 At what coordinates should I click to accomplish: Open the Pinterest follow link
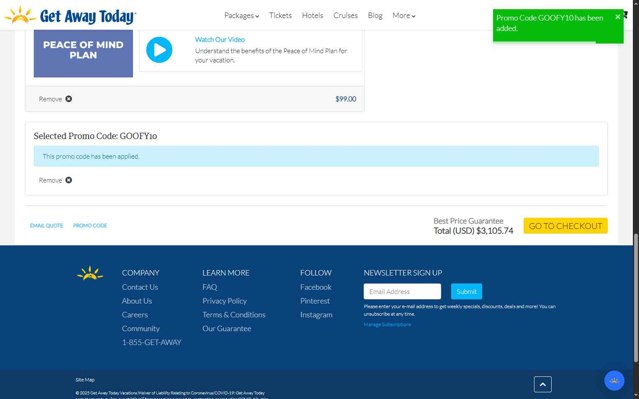(315, 301)
